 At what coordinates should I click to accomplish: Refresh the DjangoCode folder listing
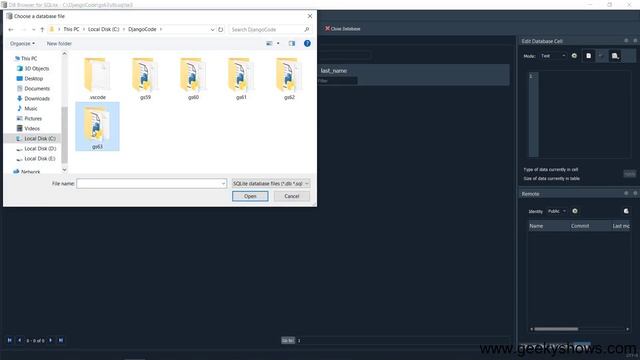coord(220,29)
